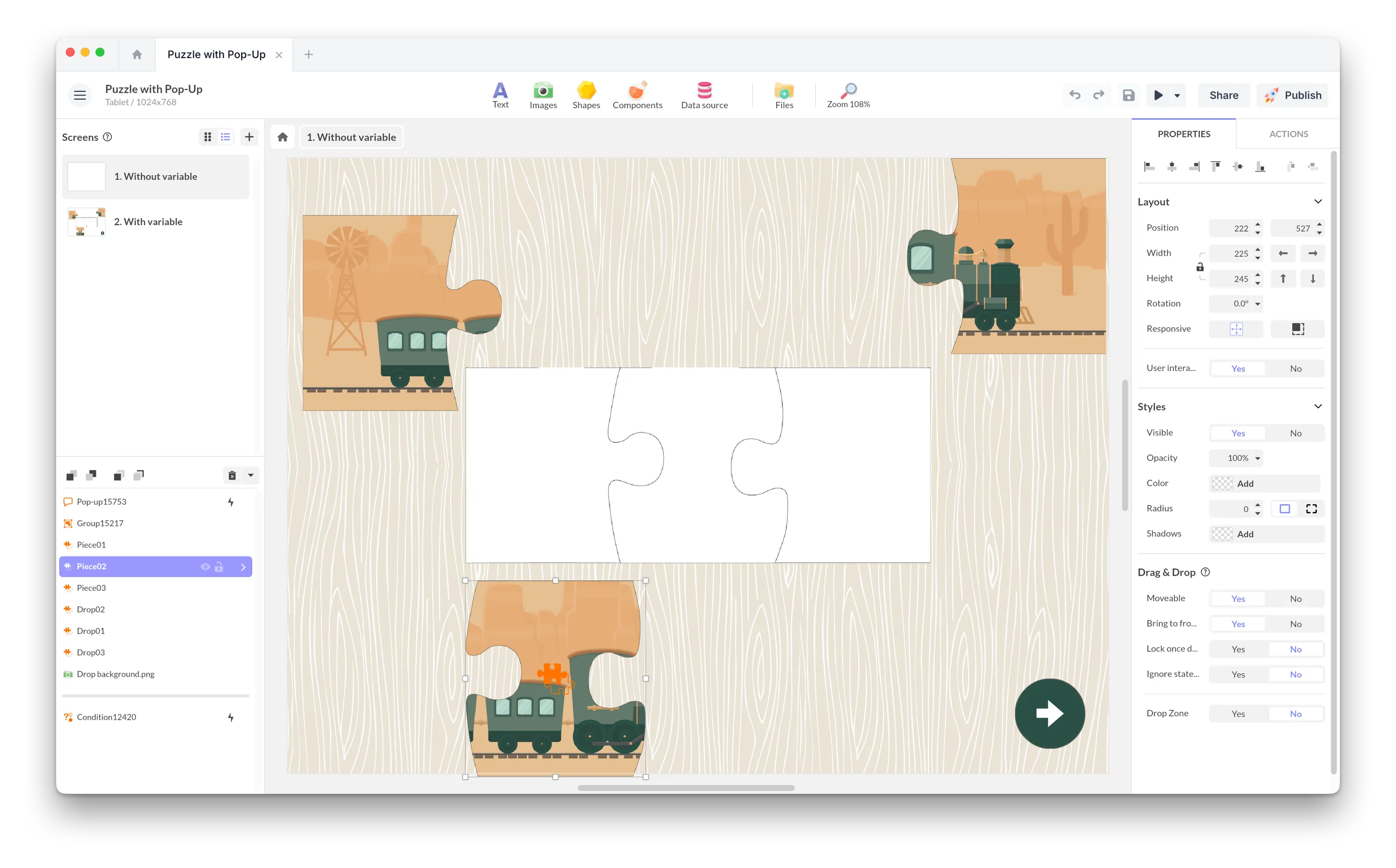Undo the last action

point(1075,95)
